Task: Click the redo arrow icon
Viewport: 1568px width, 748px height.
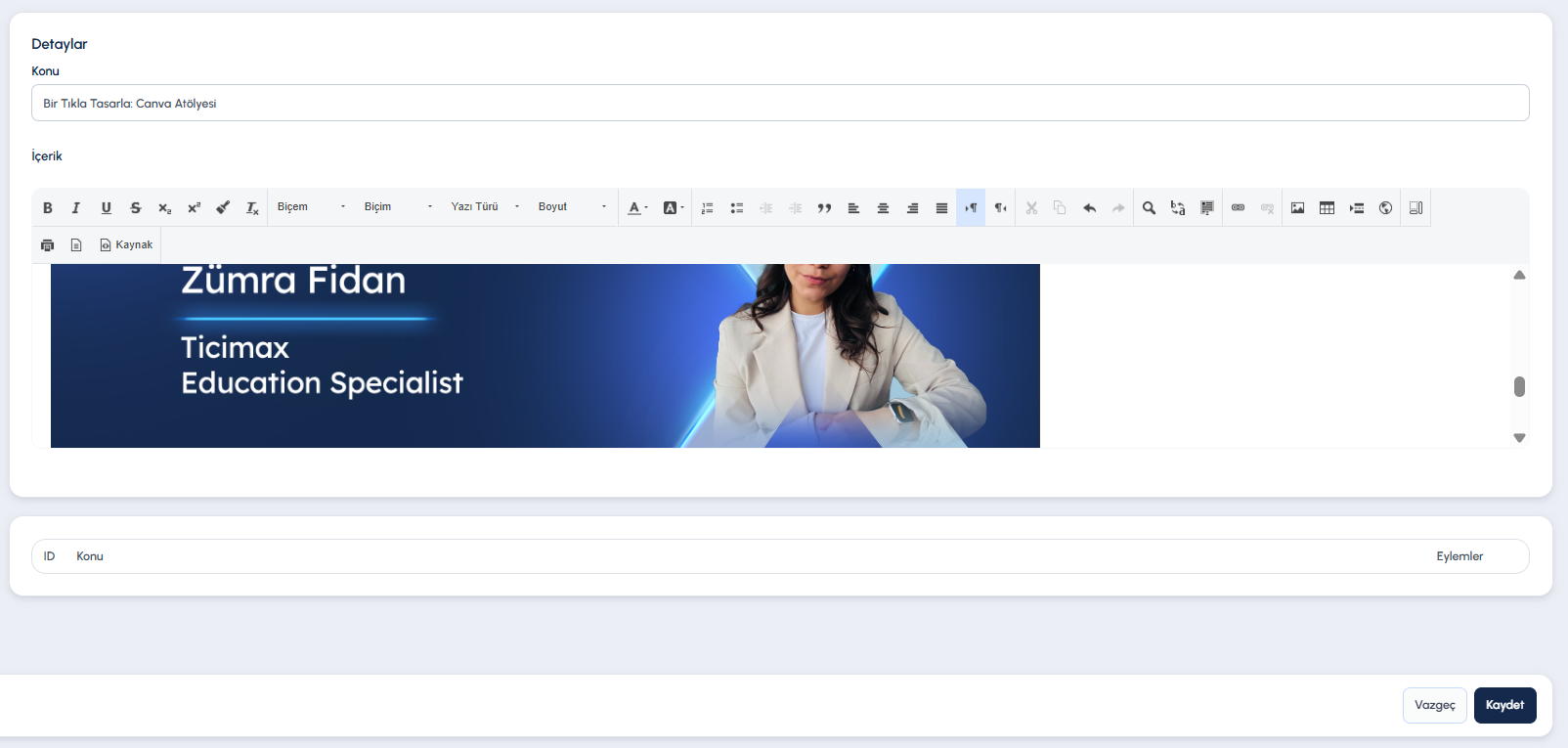Action: [1118, 207]
